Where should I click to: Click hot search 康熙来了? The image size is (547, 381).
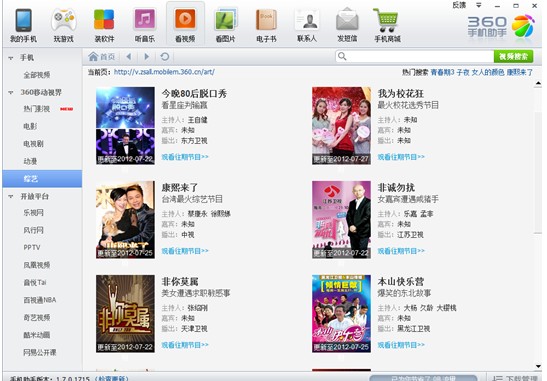point(520,72)
